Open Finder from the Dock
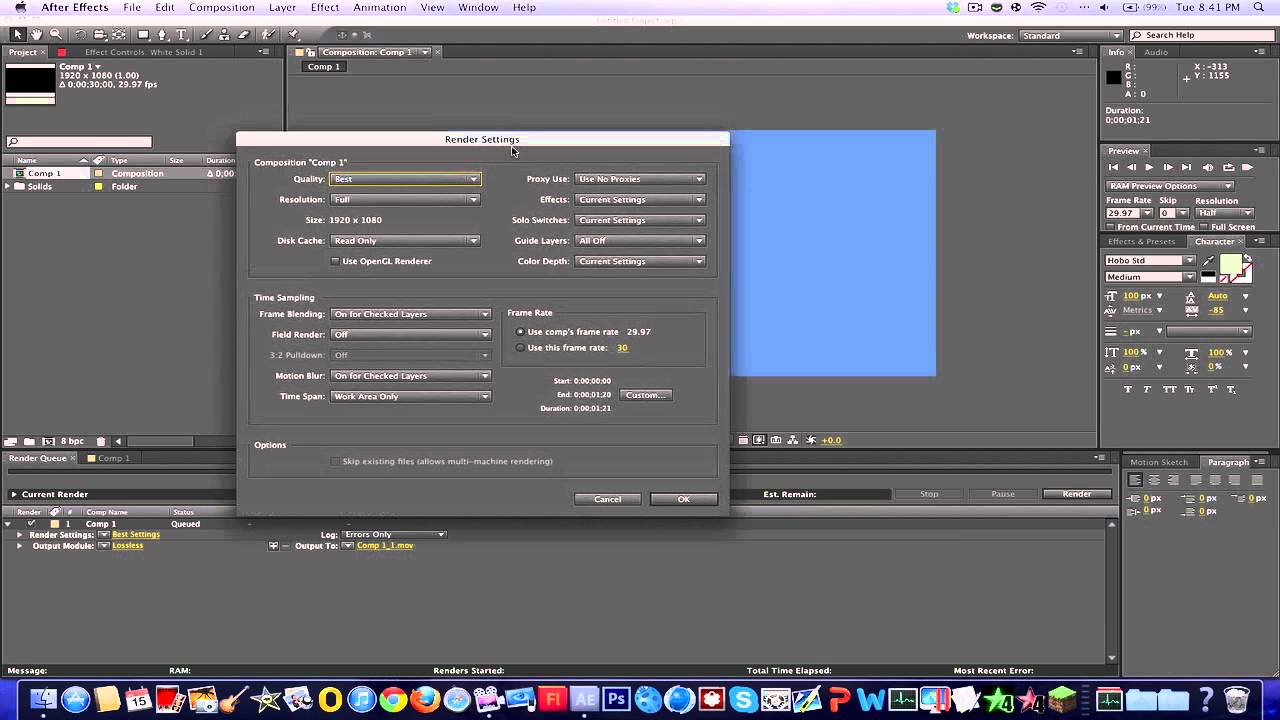This screenshot has height=720, width=1280. pyautogui.click(x=43, y=699)
